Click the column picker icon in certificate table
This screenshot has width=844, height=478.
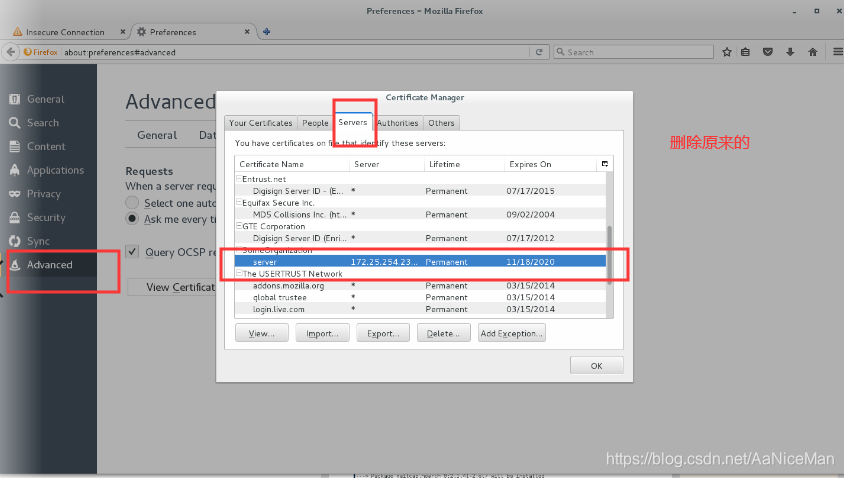point(604,164)
